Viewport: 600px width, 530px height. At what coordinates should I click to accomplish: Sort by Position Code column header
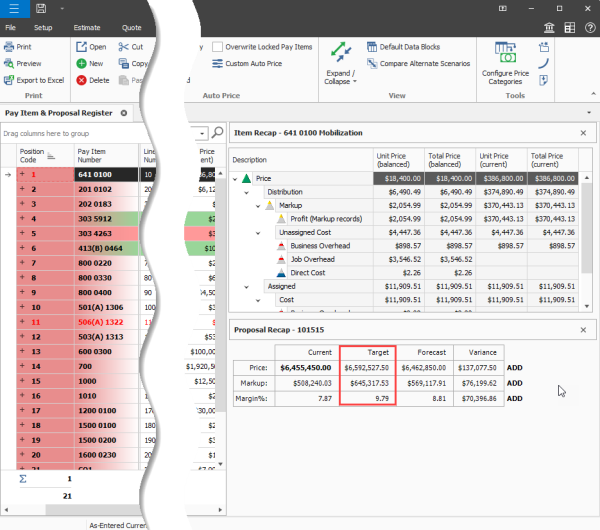(x=45, y=156)
